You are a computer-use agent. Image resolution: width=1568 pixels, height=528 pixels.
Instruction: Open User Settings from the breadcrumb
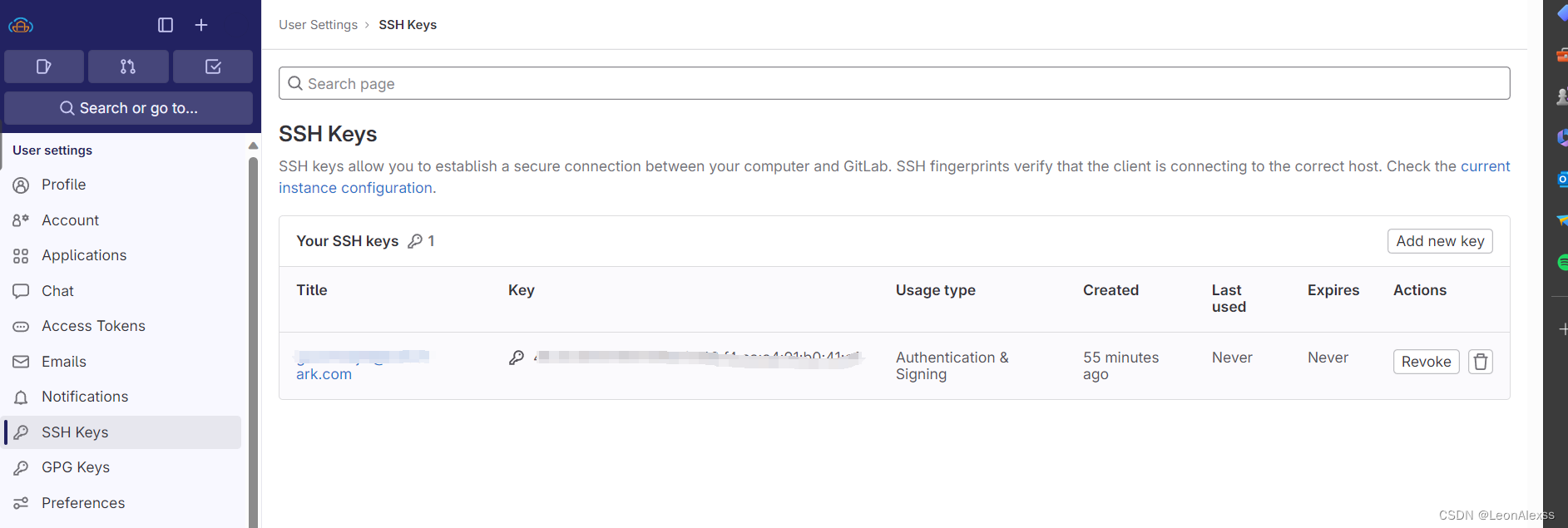pyautogui.click(x=319, y=24)
